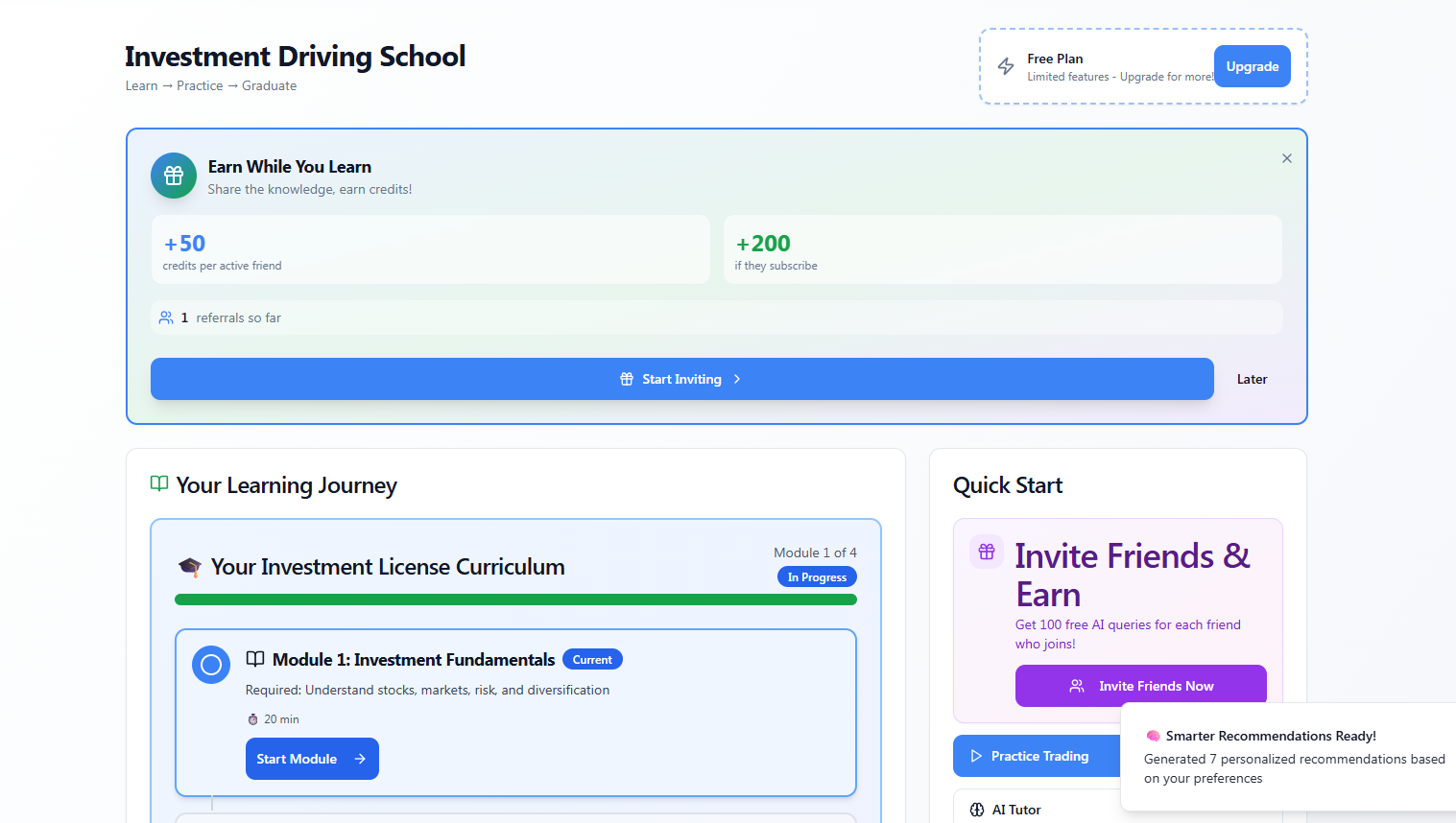Start Module 1: Investment Fundamentals
Image resolution: width=1456 pixels, height=823 pixels.
312,759
